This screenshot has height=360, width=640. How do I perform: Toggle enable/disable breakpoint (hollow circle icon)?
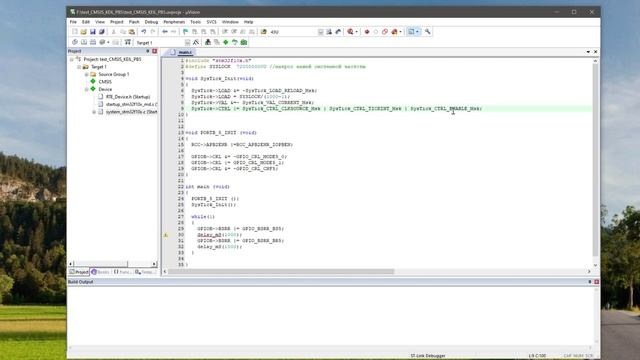376,31
